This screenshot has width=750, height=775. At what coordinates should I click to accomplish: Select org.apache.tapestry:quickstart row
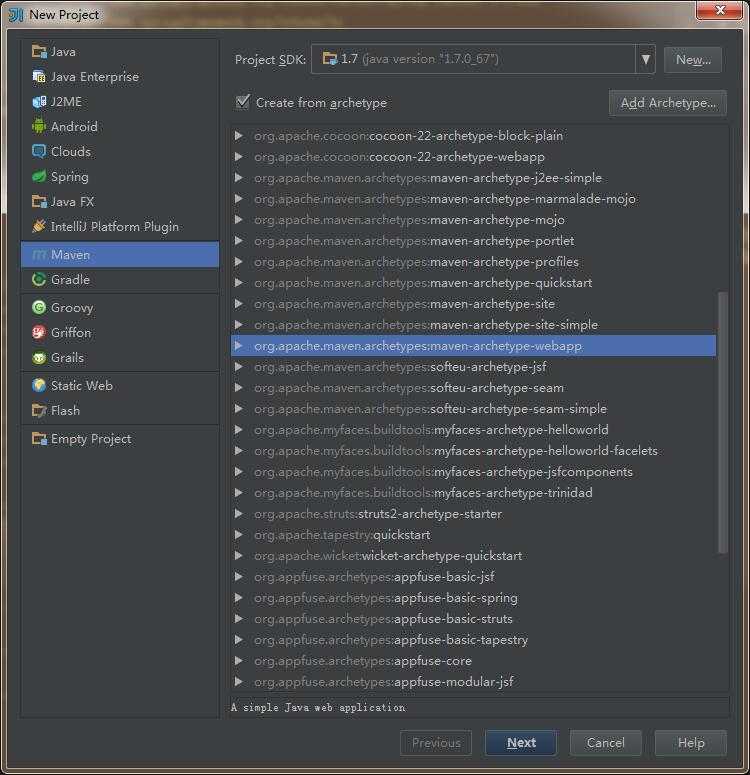click(x=473, y=535)
